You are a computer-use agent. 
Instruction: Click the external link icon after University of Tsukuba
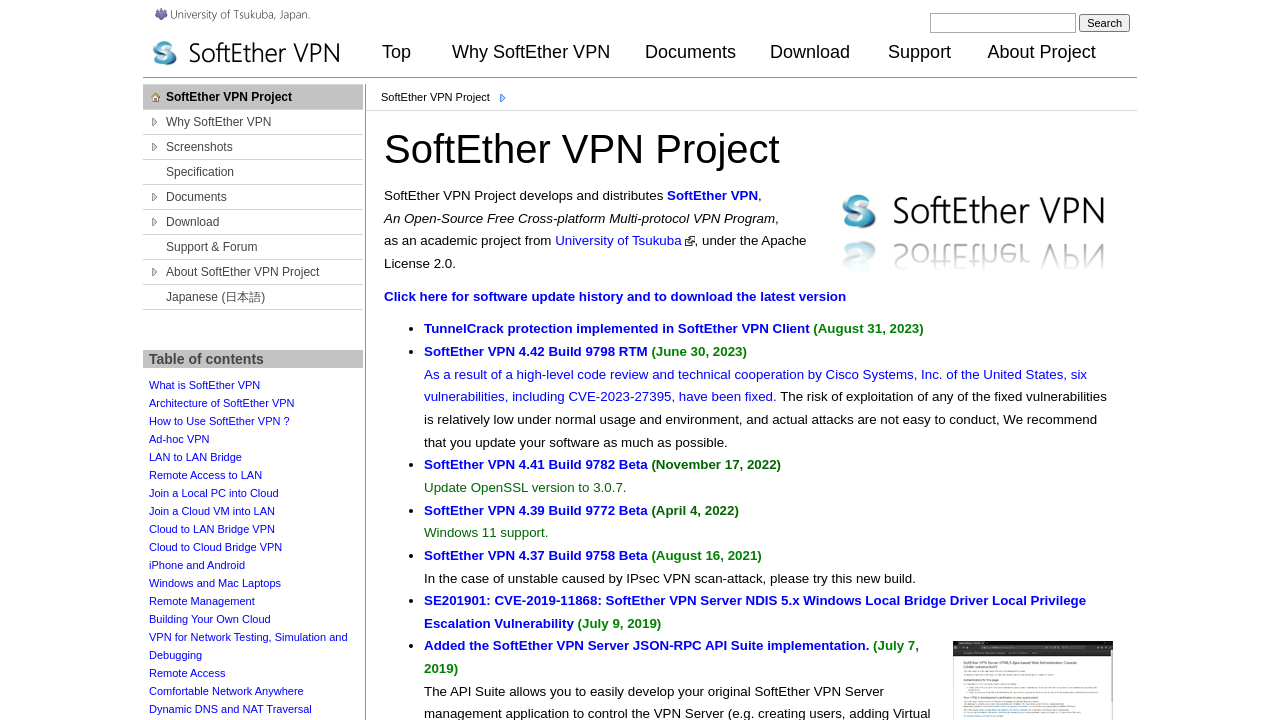[690, 242]
